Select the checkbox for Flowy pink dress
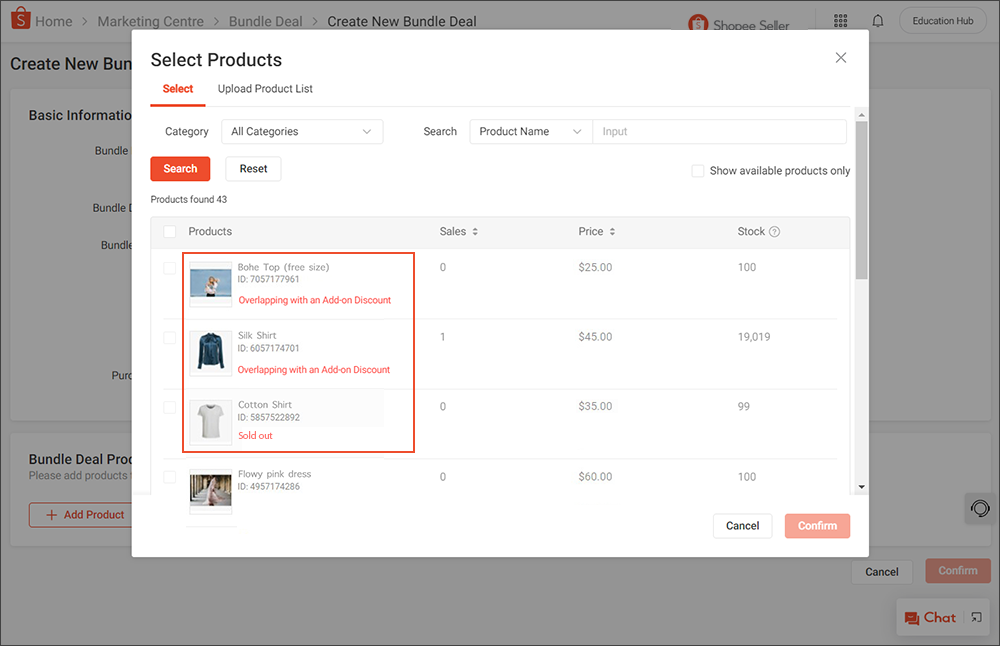The width and height of the screenshot is (1000, 646). tap(170, 477)
